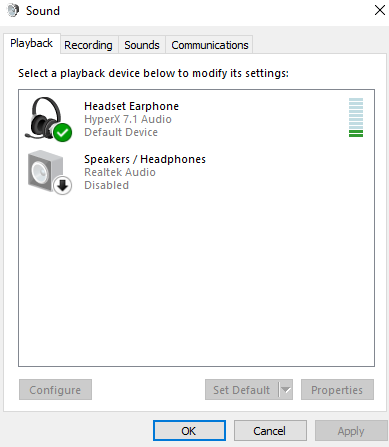
Task: Click the headset device icon
Action: (x=47, y=119)
